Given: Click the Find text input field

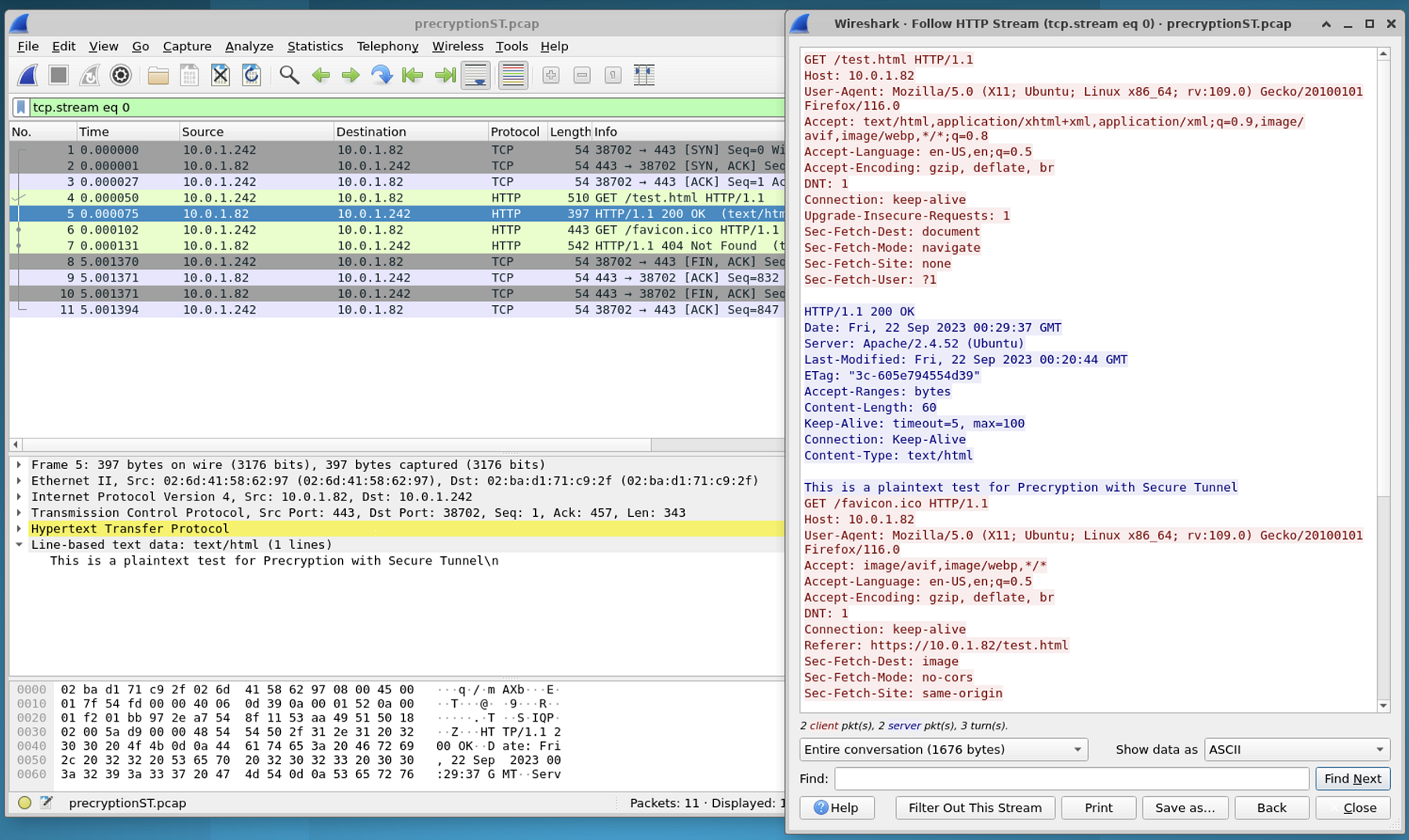Looking at the screenshot, I should [x=1071, y=779].
